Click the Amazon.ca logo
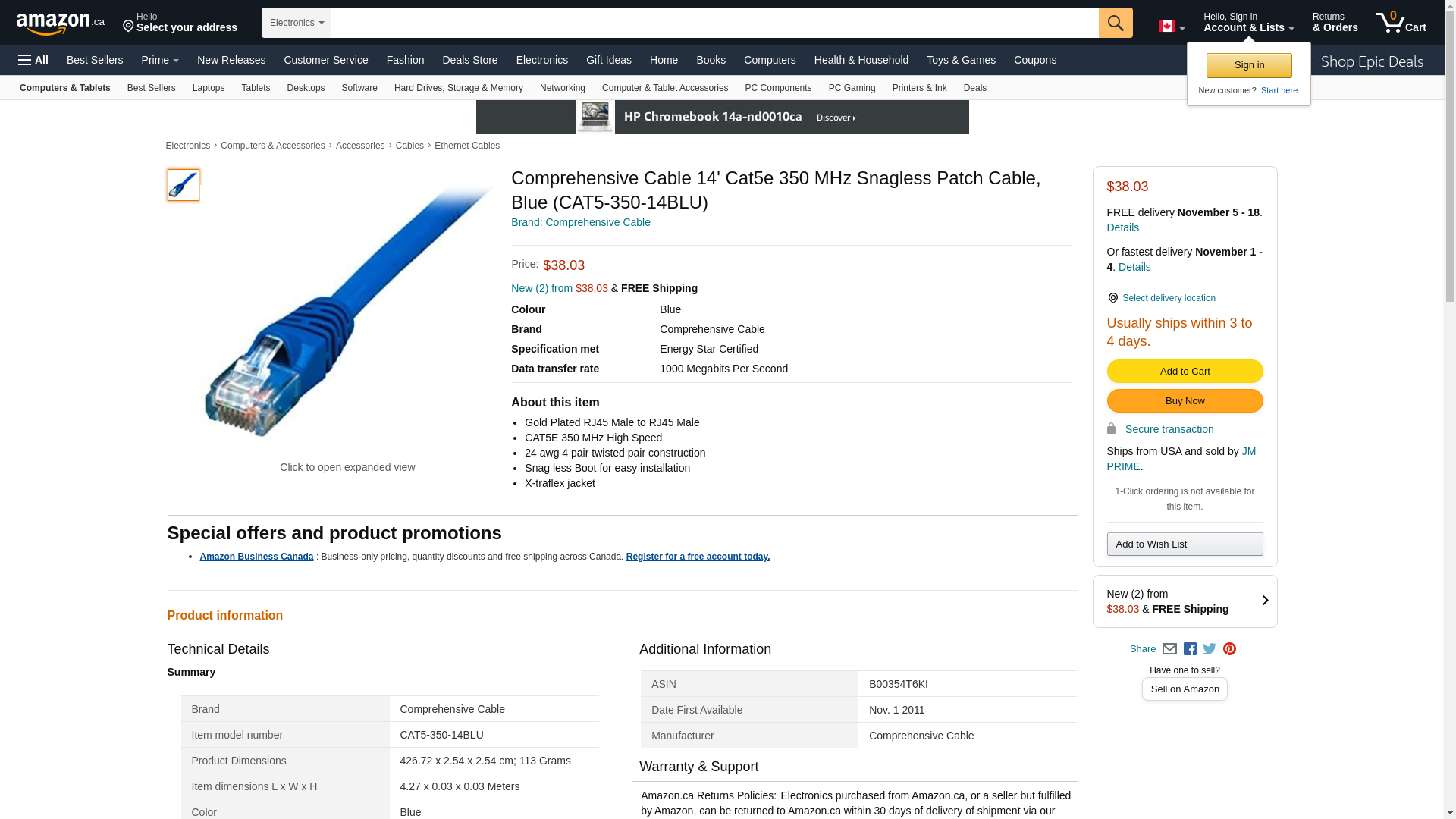1456x819 pixels. [60, 24]
